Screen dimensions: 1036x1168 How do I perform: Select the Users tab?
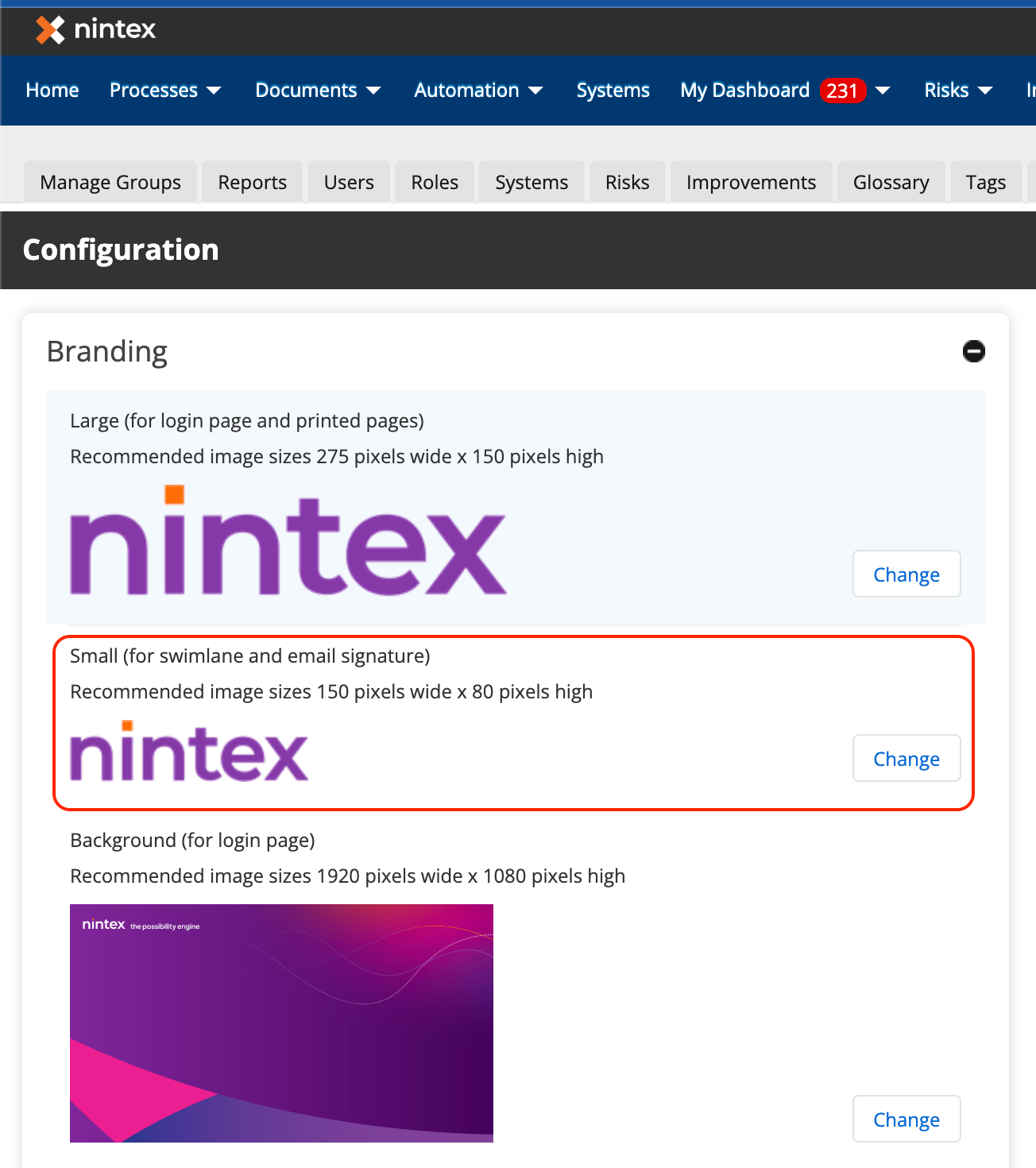(x=349, y=182)
